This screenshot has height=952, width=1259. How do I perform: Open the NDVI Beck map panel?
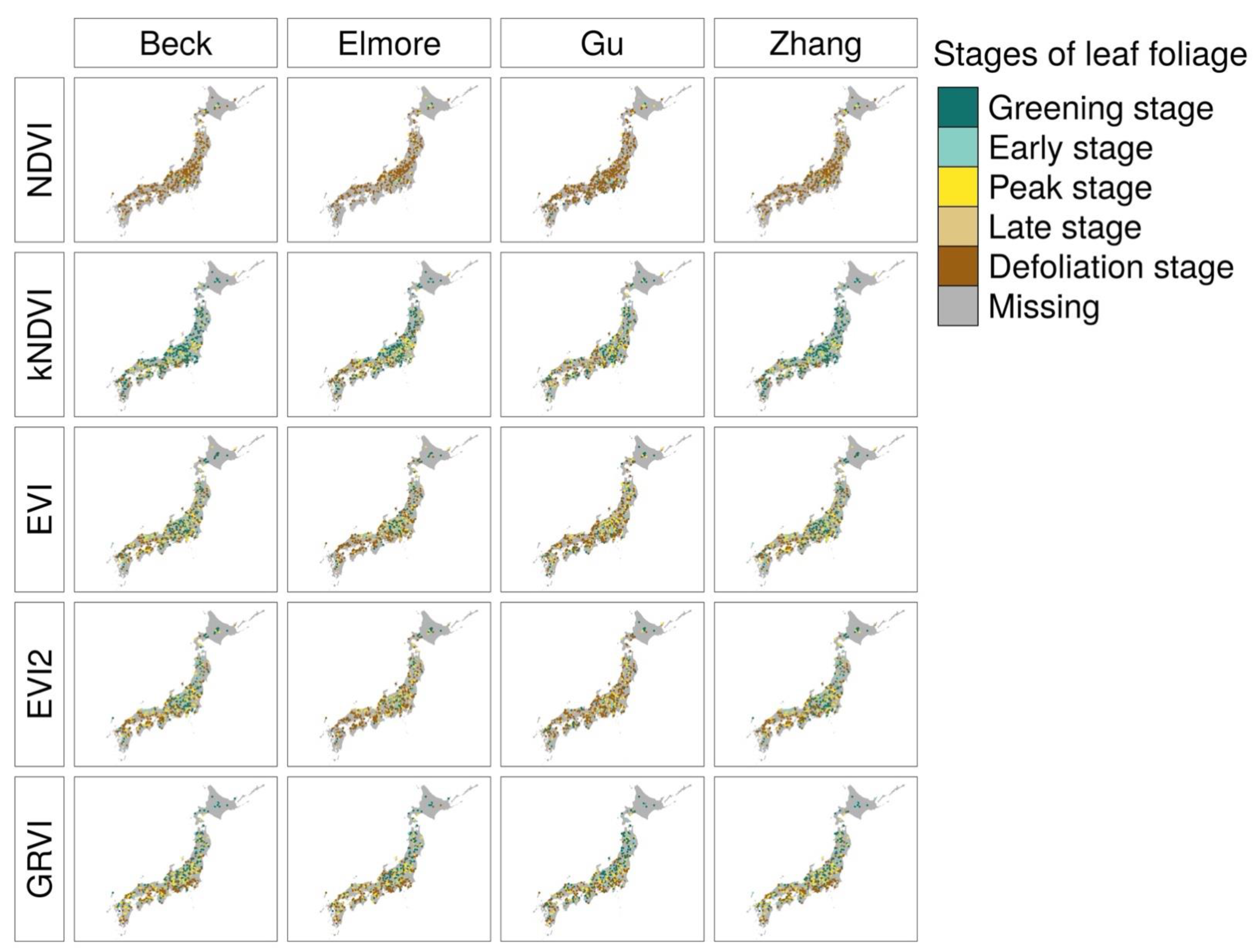(x=175, y=160)
